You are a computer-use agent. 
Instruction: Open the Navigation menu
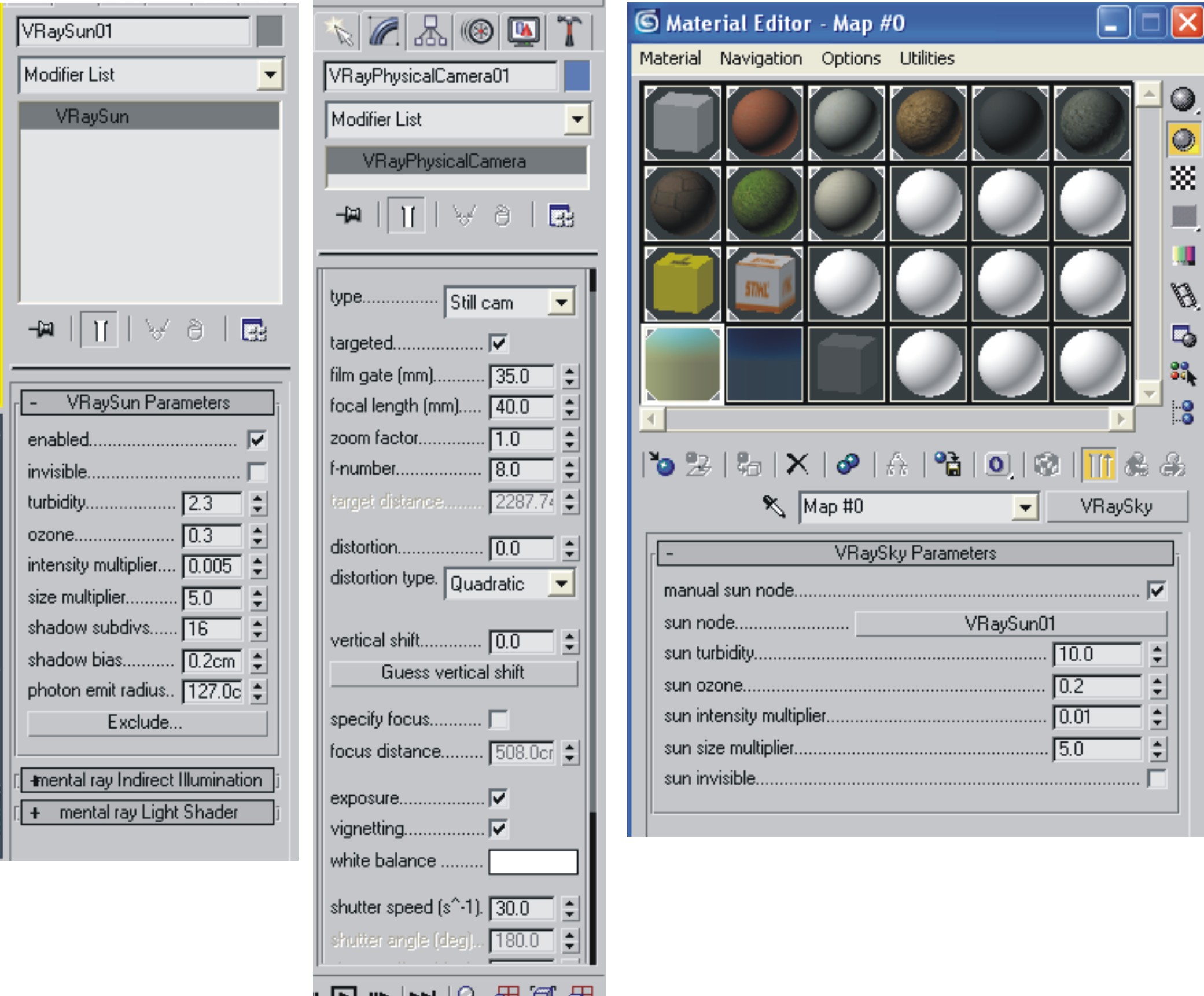(760, 58)
